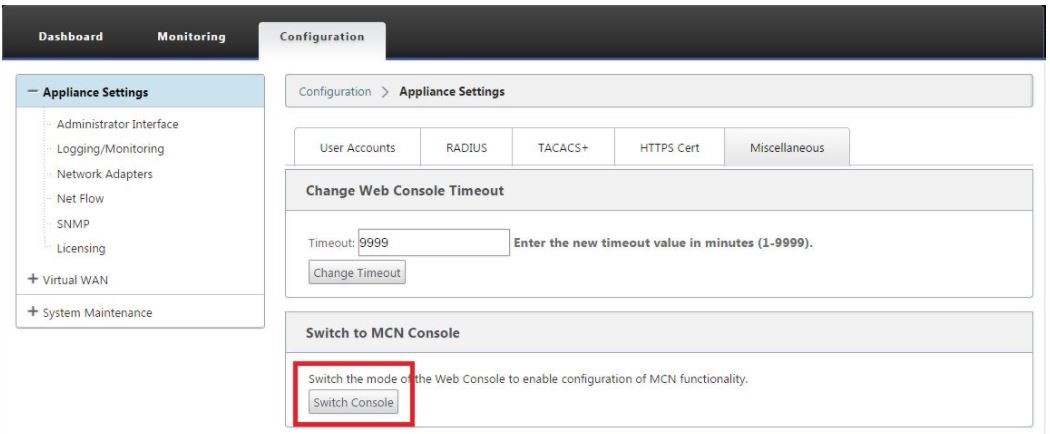The image size is (1050, 434).
Task: Select SNMP in the sidebar
Action: pyautogui.click(x=73, y=224)
